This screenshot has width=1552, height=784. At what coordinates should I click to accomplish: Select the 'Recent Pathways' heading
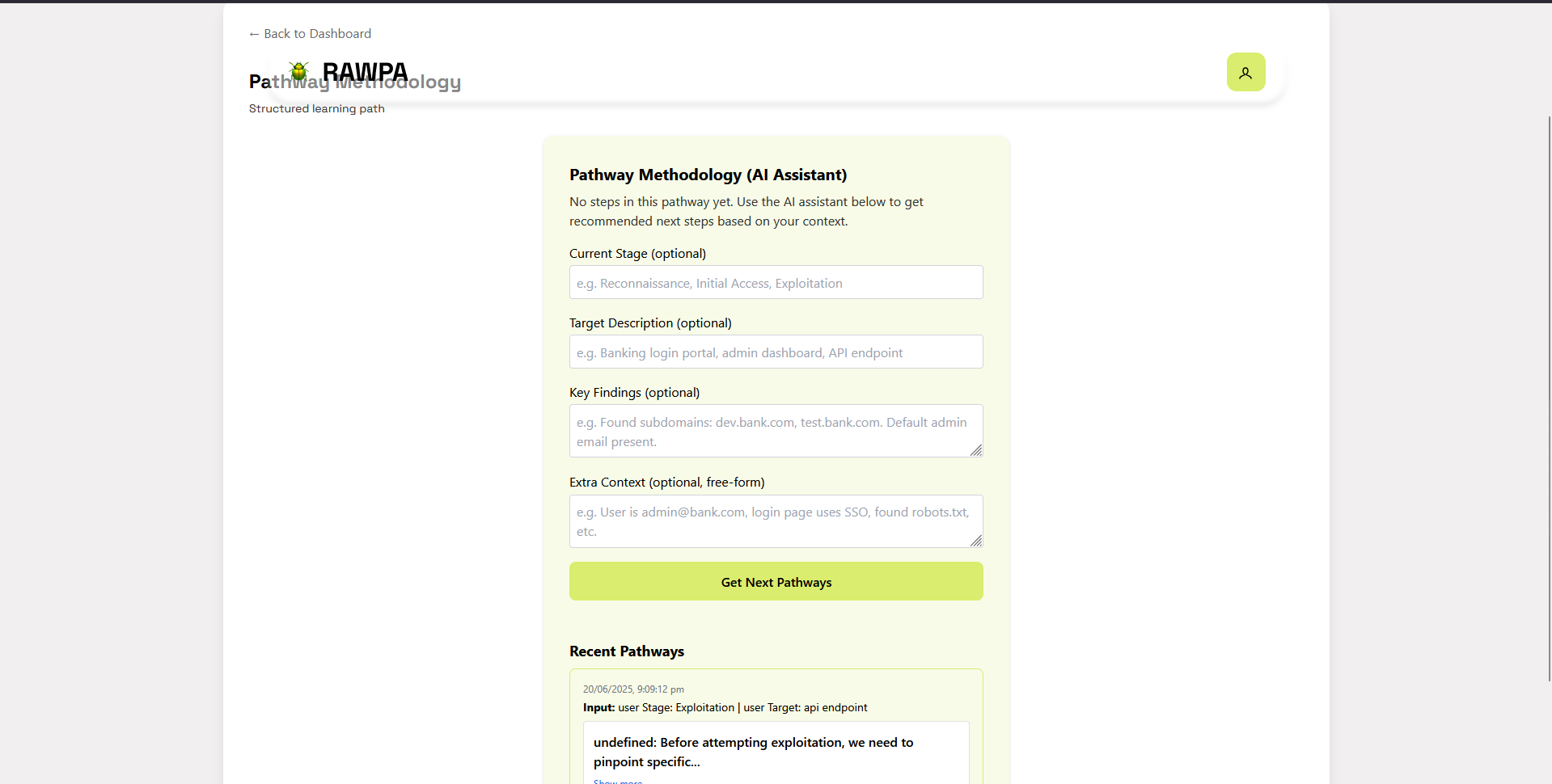(627, 651)
